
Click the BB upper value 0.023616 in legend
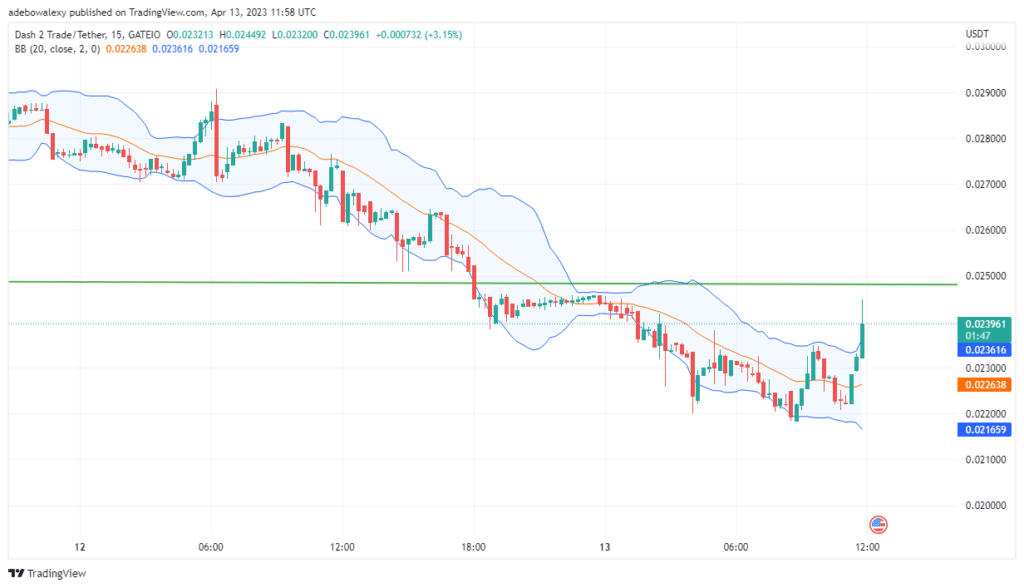tap(172, 49)
